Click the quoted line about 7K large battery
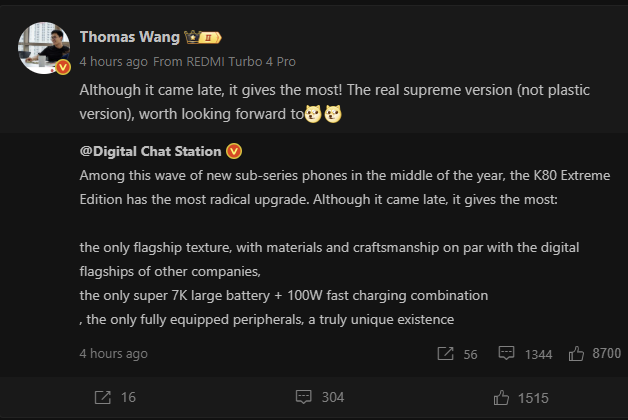Screen dimensions: 628x420 pyautogui.click(x=284, y=296)
